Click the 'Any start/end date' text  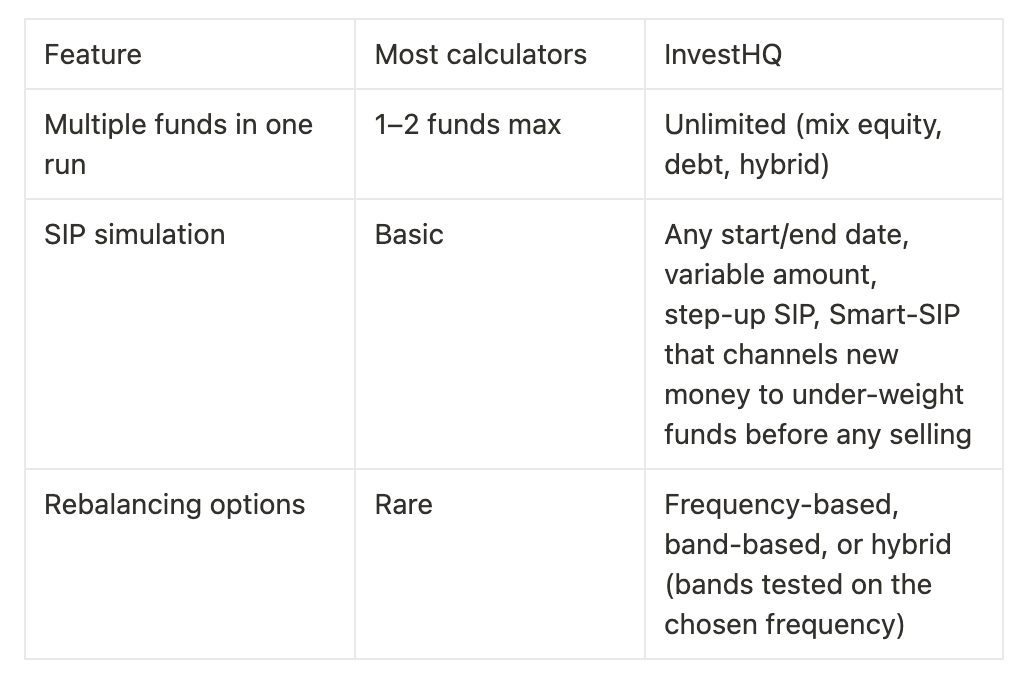tap(786, 235)
